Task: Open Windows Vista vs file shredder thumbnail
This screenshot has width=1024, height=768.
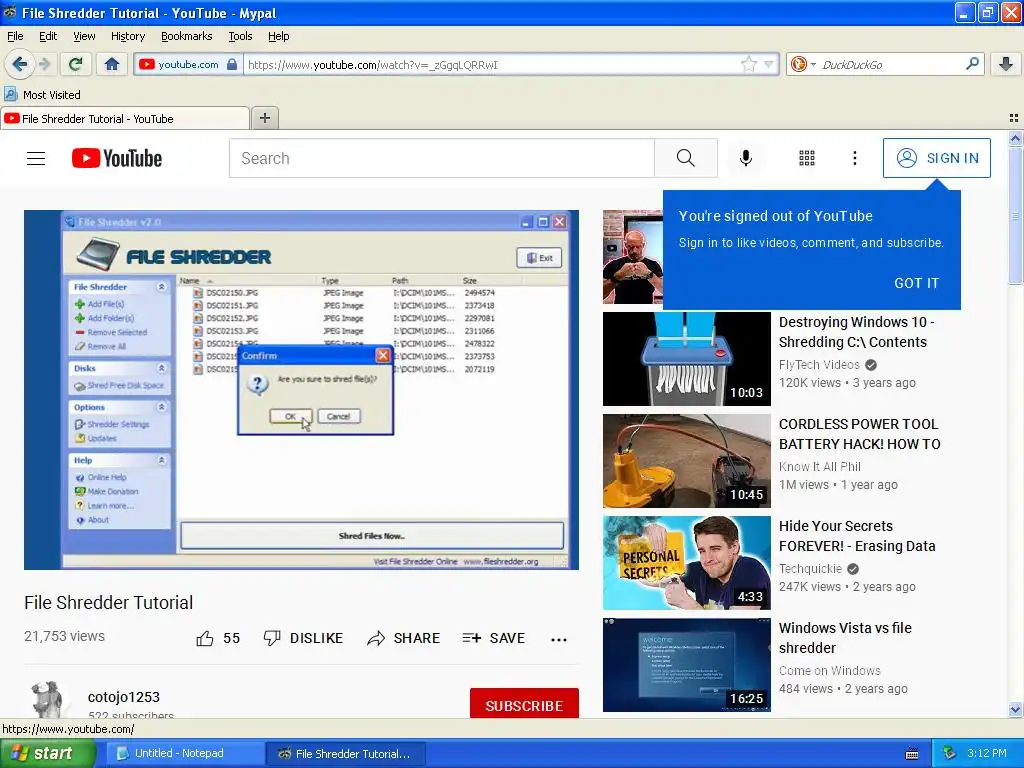Action: tap(686, 664)
